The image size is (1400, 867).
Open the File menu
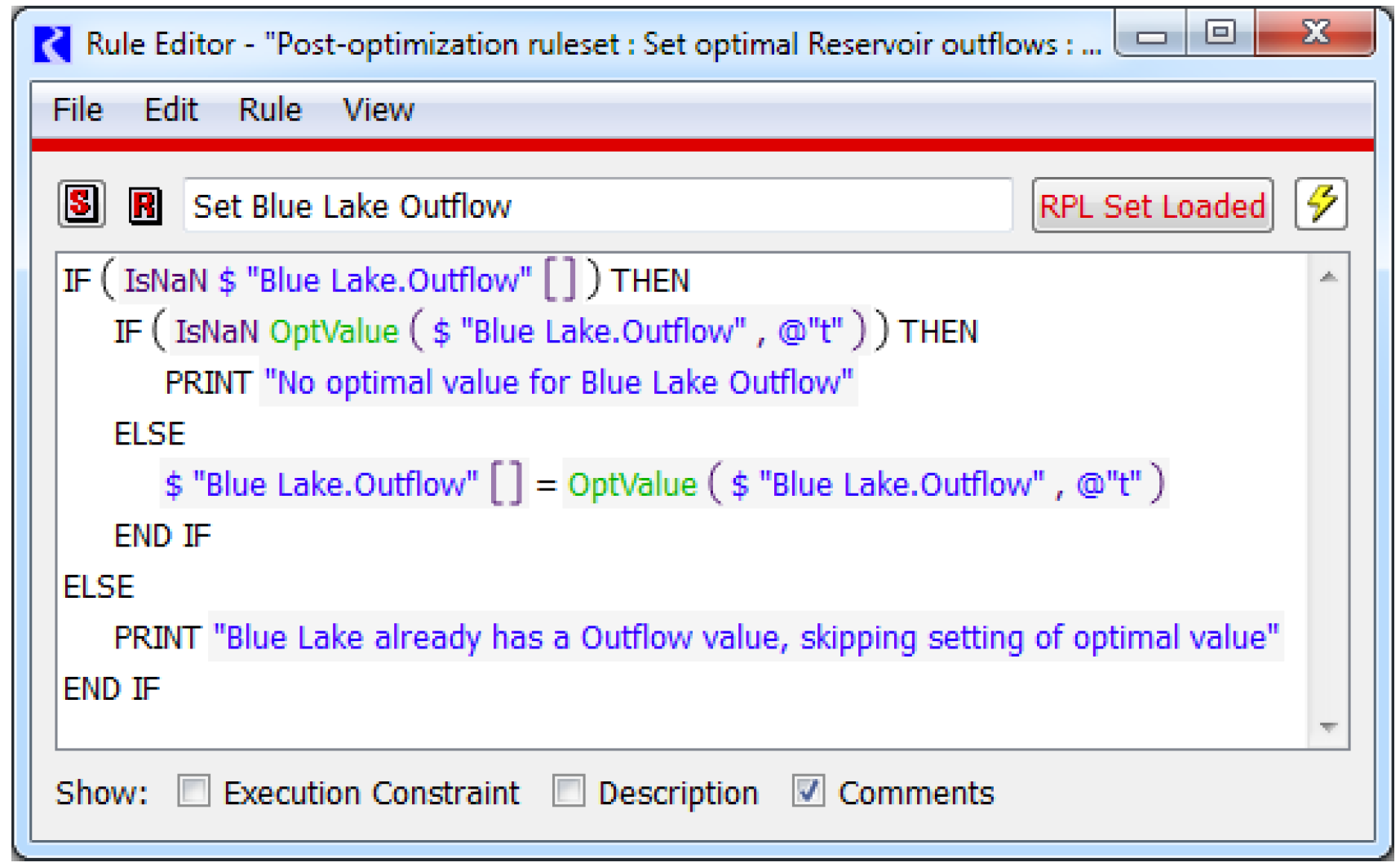click(78, 110)
